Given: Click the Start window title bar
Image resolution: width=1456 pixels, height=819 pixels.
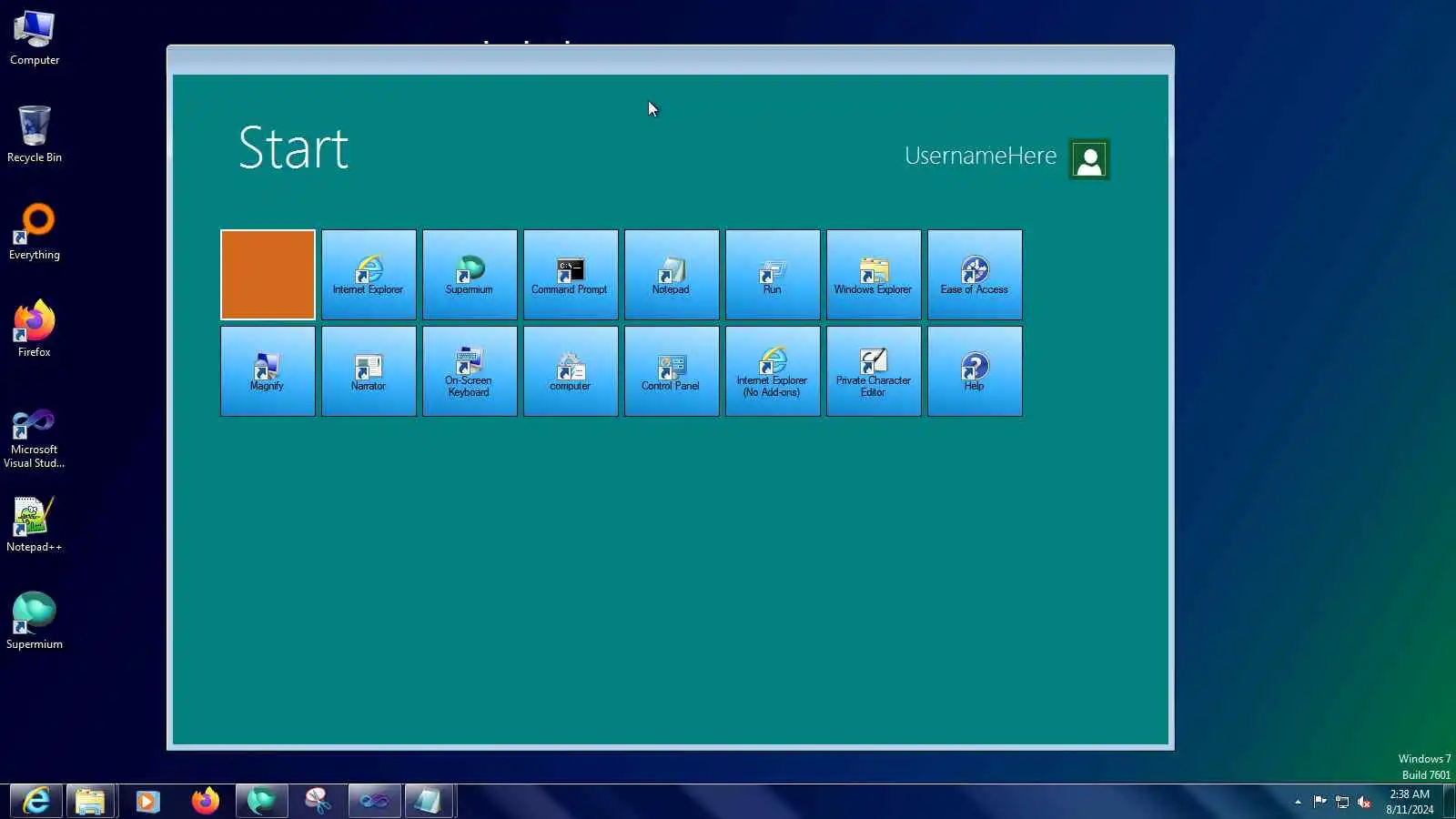Looking at the screenshot, I should [671, 60].
